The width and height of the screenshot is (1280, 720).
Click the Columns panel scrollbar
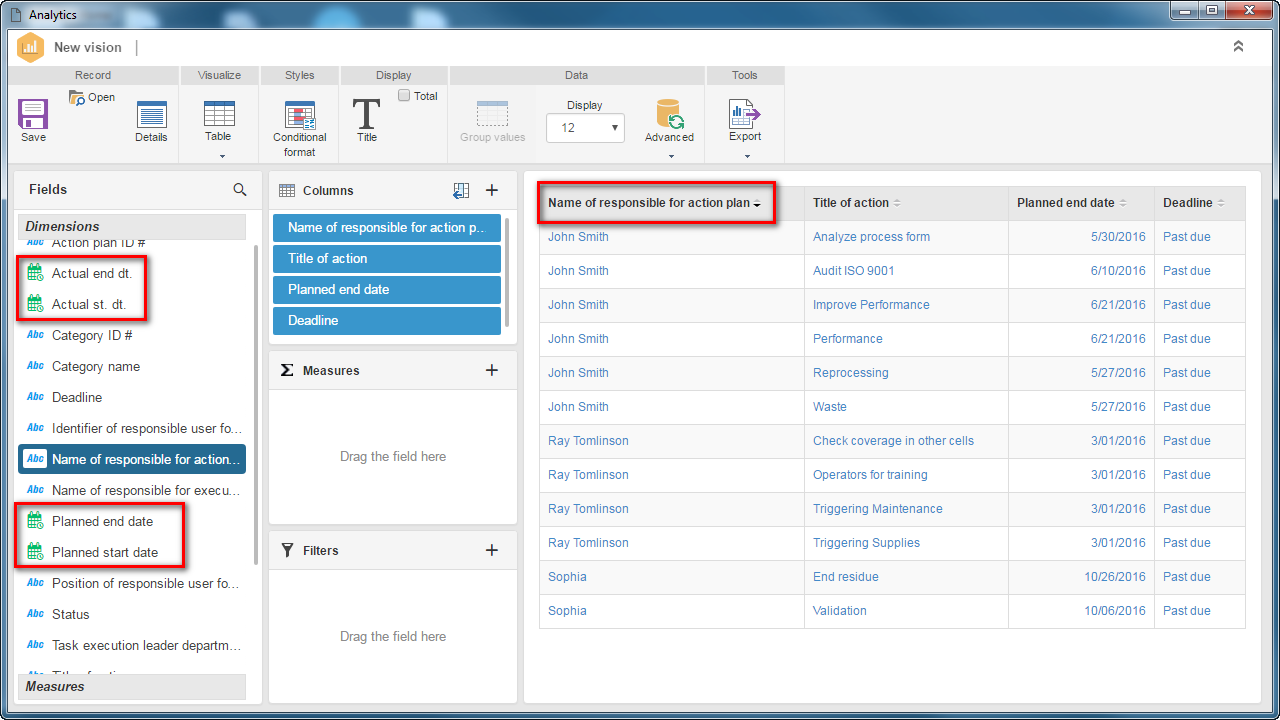coord(508,272)
